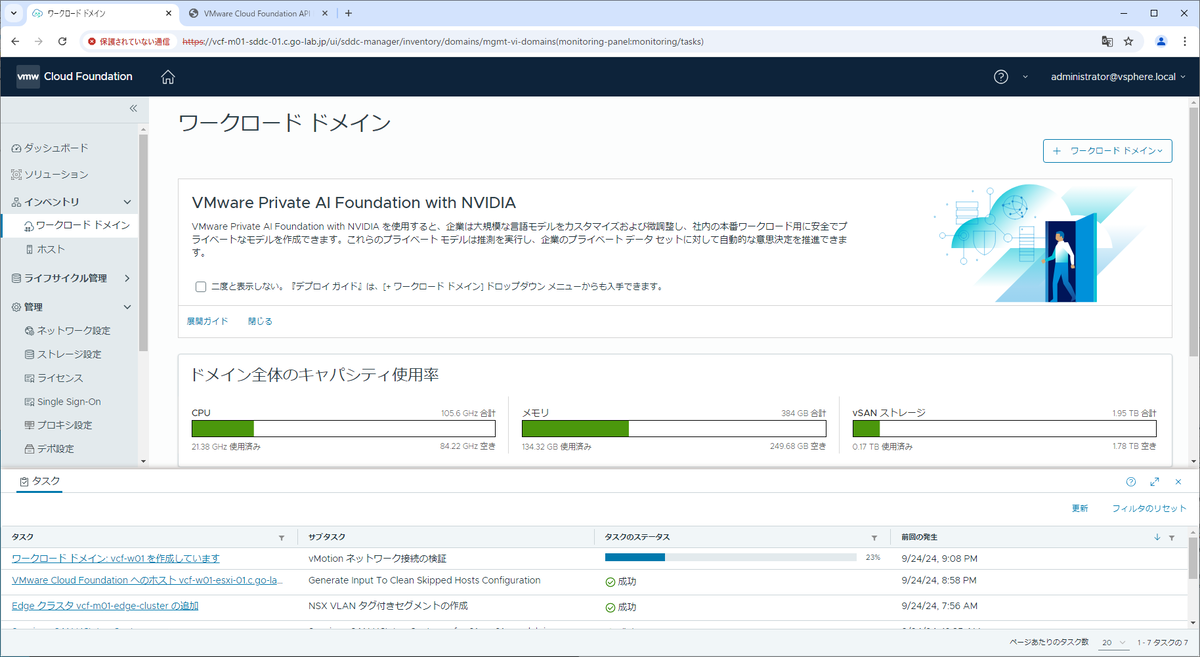Open the tasks-per-page dropdown showing 20

point(1114,642)
